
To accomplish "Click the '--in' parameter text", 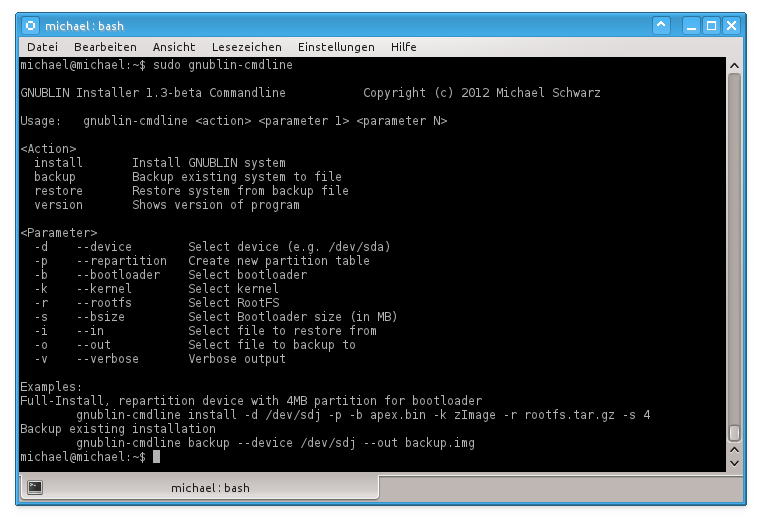I will [x=90, y=331].
